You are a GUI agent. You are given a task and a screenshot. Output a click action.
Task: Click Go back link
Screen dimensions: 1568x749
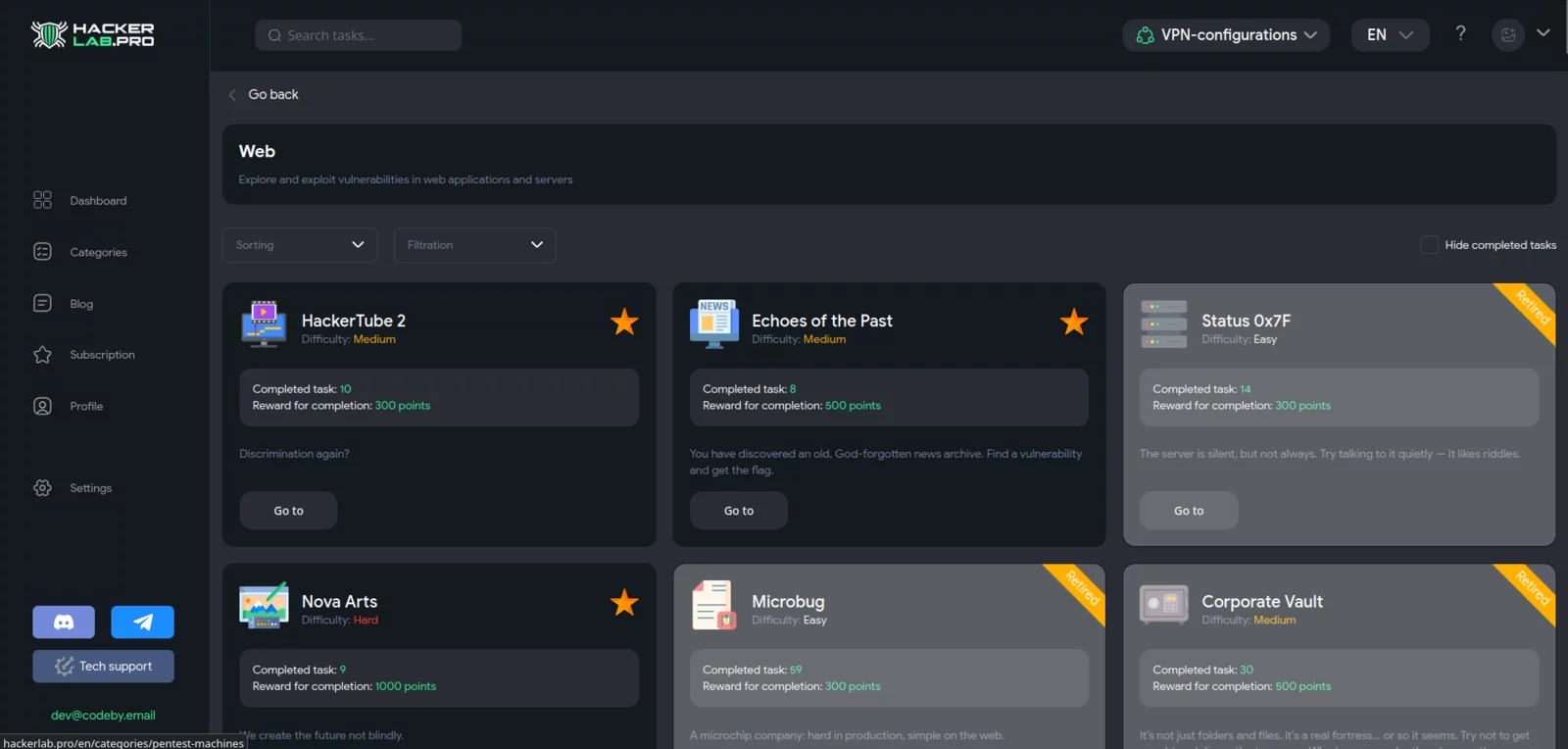(272, 95)
